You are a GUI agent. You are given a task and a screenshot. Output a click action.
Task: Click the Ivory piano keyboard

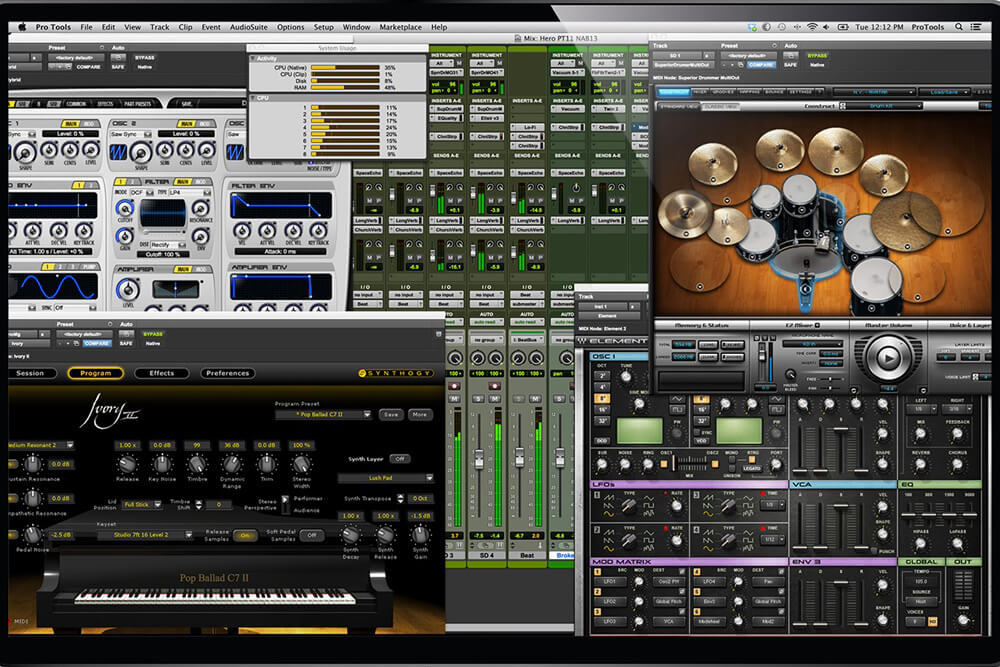(215, 597)
